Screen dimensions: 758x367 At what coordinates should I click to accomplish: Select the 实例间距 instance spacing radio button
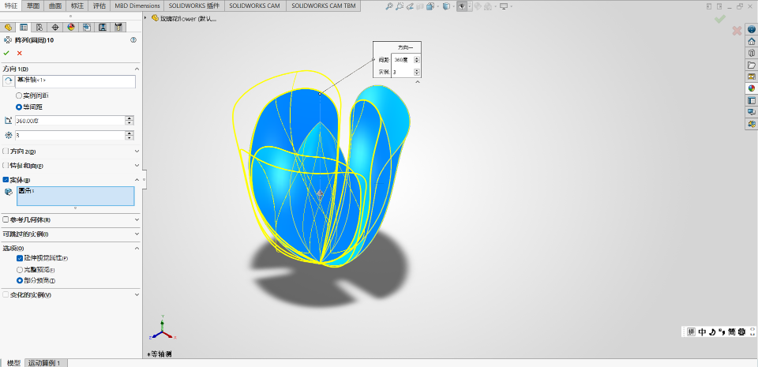click(19, 96)
